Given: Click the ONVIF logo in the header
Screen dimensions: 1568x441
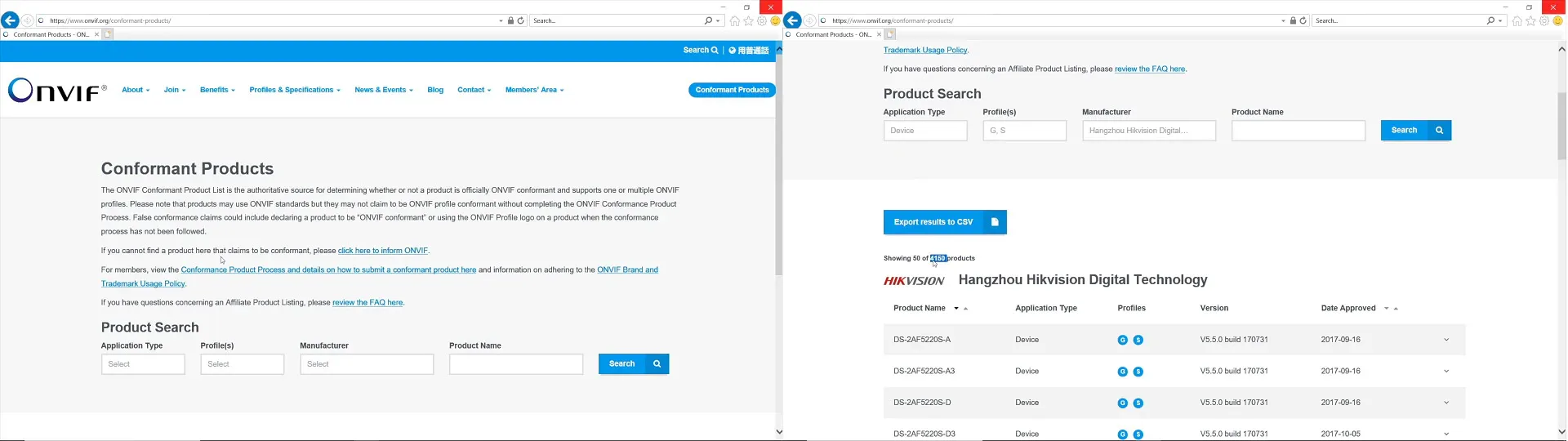Looking at the screenshot, I should coord(57,90).
